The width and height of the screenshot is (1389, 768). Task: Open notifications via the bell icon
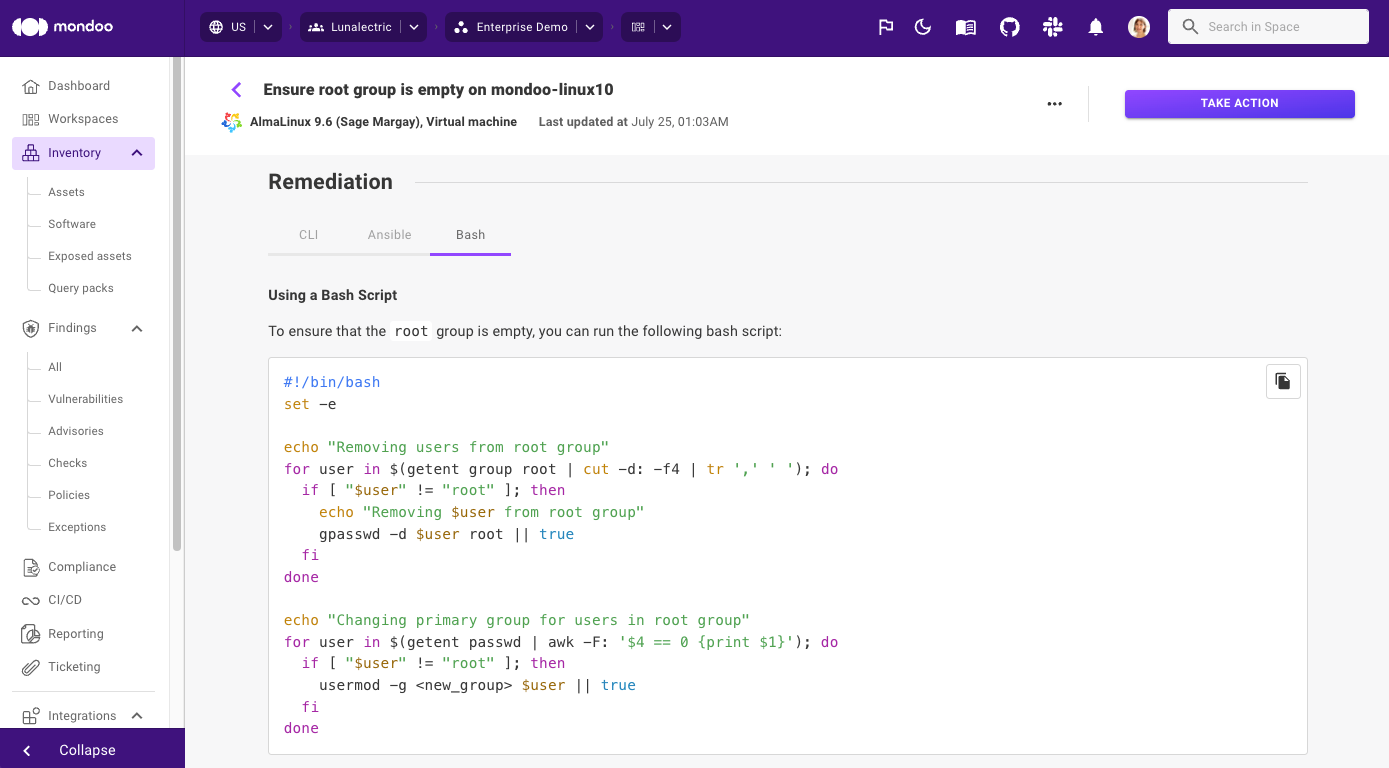[1095, 27]
